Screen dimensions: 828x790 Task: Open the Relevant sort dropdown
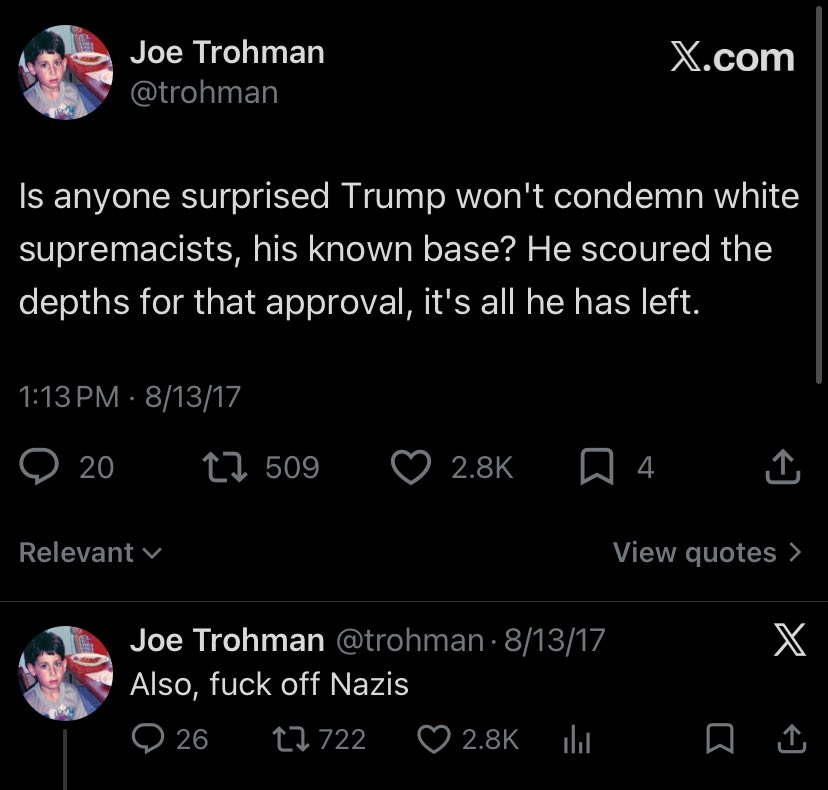pyautogui.click(x=90, y=552)
